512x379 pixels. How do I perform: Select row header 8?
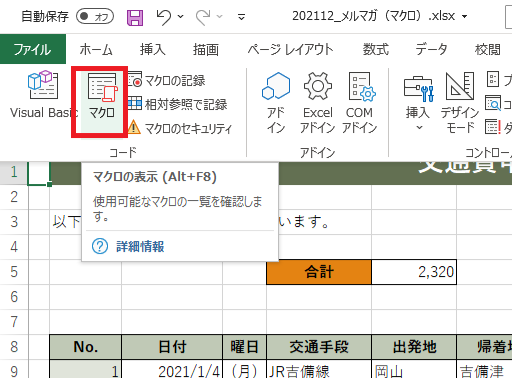click(14, 347)
